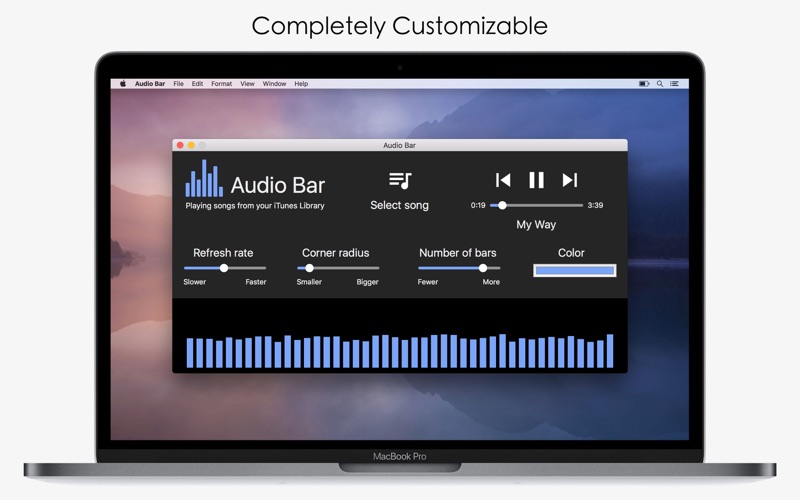The image size is (800, 500).
Task: Click the 'Bigger' corner radius label
Action: click(x=367, y=282)
